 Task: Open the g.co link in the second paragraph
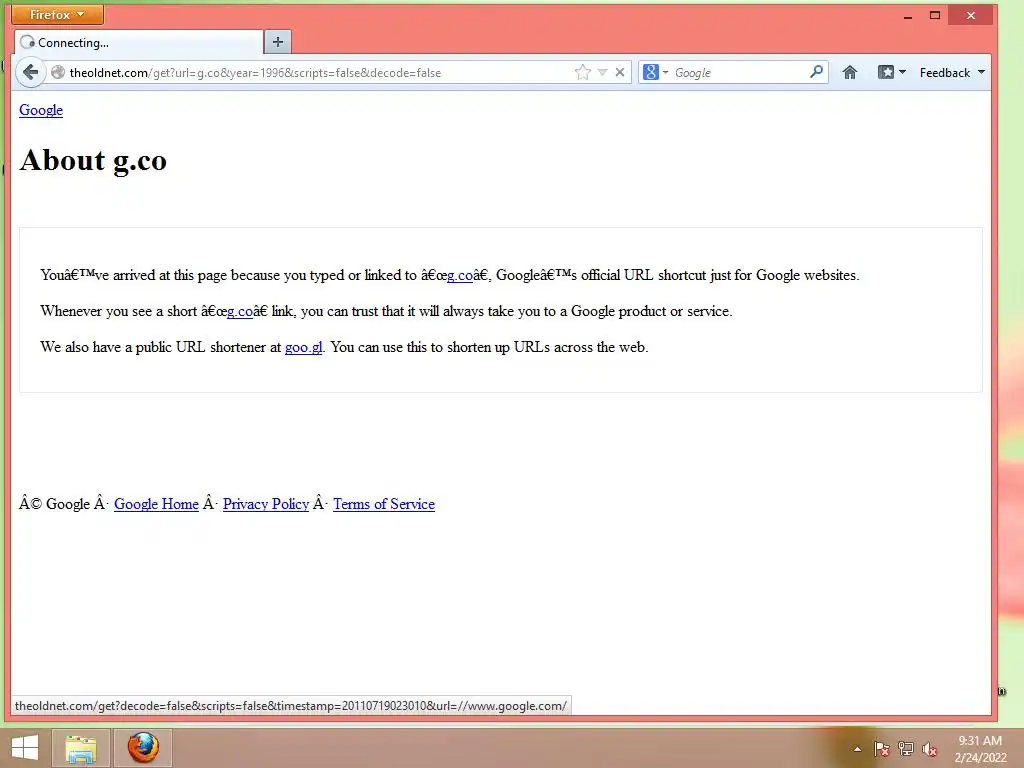[x=240, y=312]
